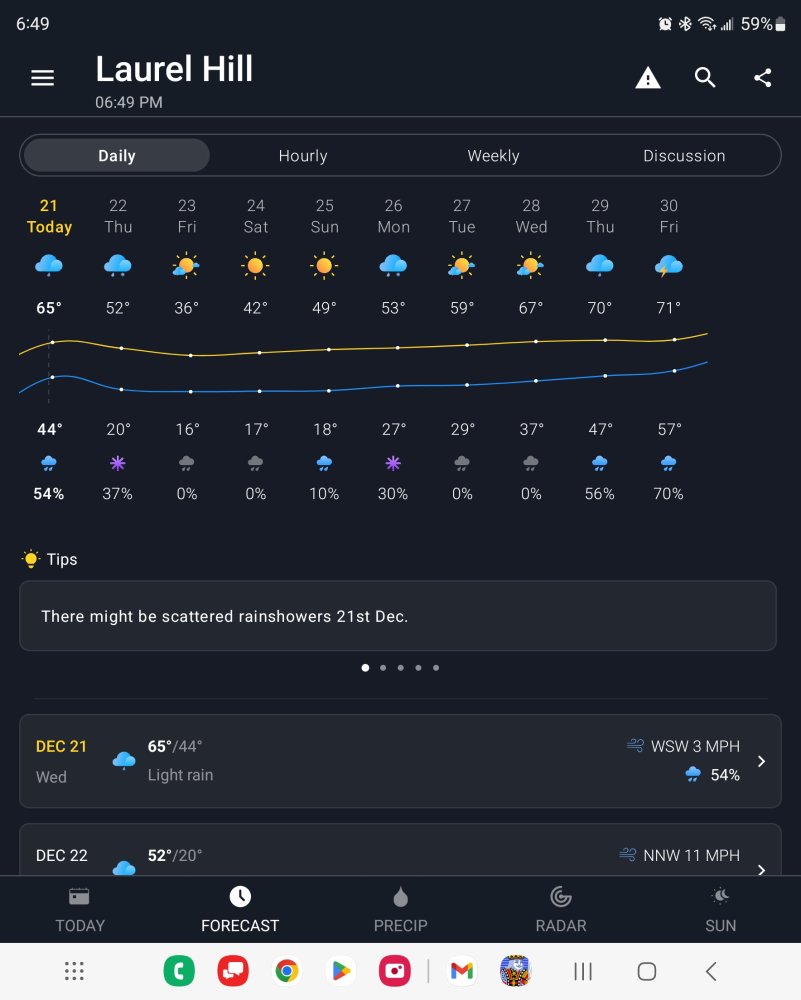Open Gmail from the taskbar
The height and width of the screenshot is (1000, 801).
tap(461, 971)
